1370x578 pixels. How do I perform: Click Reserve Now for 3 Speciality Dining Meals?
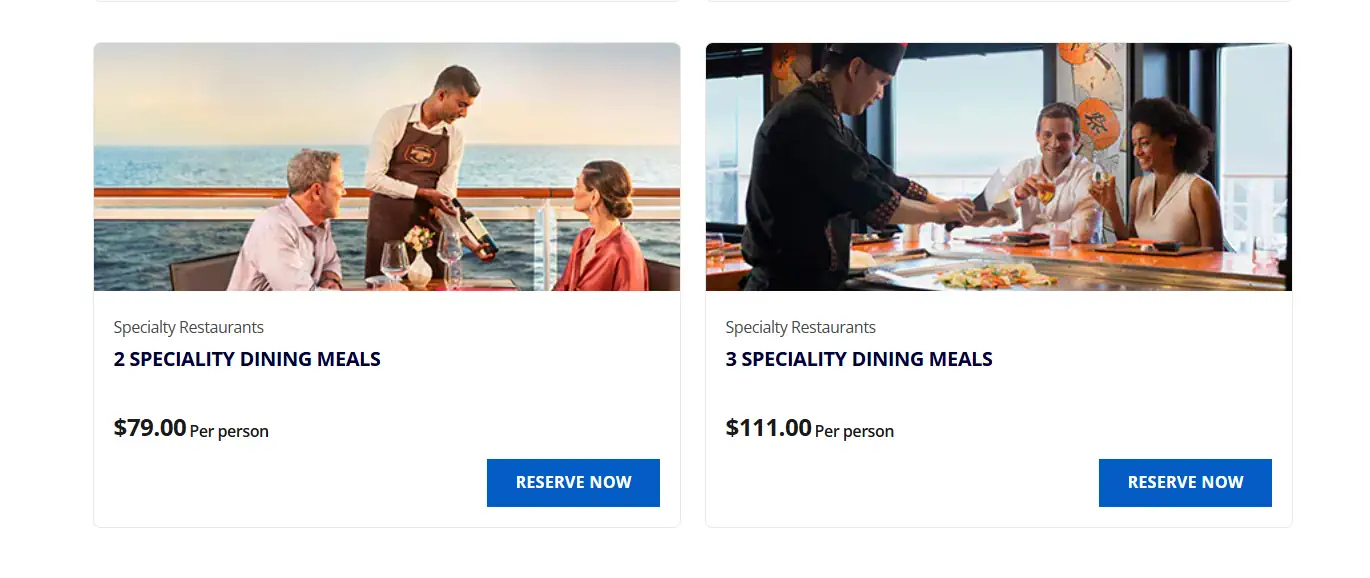click(x=1185, y=483)
